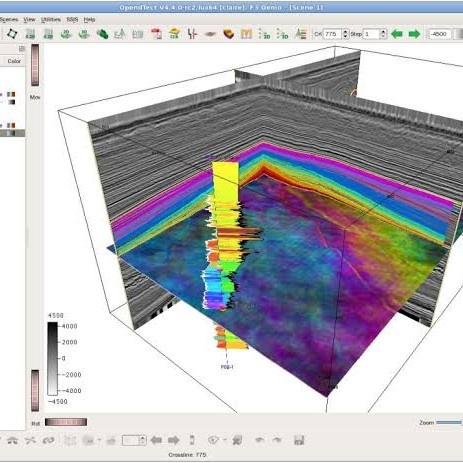Click the first green 2D globe icon
This screenshot has height=463, width=463.
[66, 34]
